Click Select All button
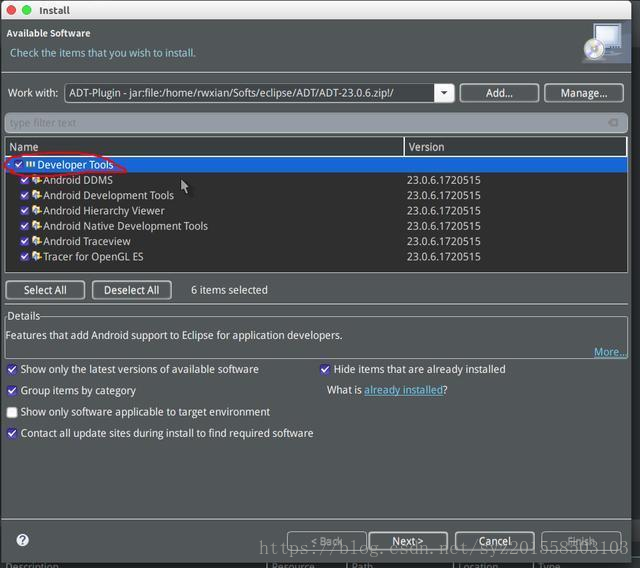Screen dimensions: 640x568 tap(45, 290)
